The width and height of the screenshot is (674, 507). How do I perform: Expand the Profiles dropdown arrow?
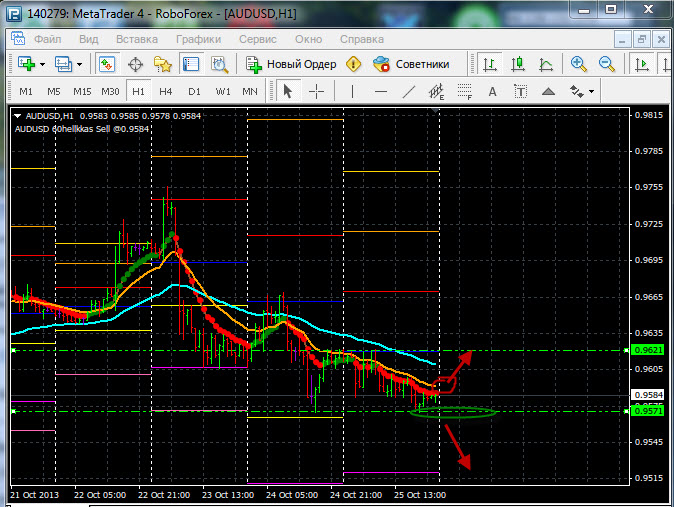click(80, 64)
